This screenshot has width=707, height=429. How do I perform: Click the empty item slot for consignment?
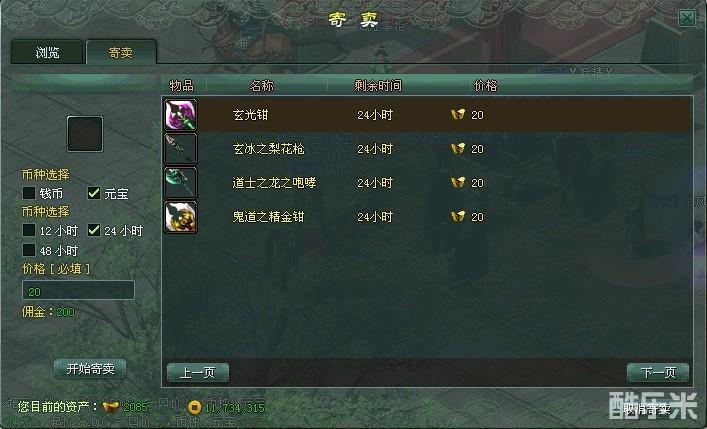(85, 134)
